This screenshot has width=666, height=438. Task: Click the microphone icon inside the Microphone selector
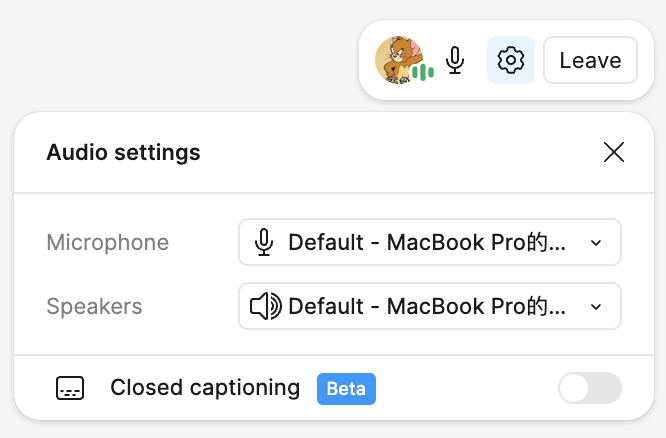click(x=264, y=242)
